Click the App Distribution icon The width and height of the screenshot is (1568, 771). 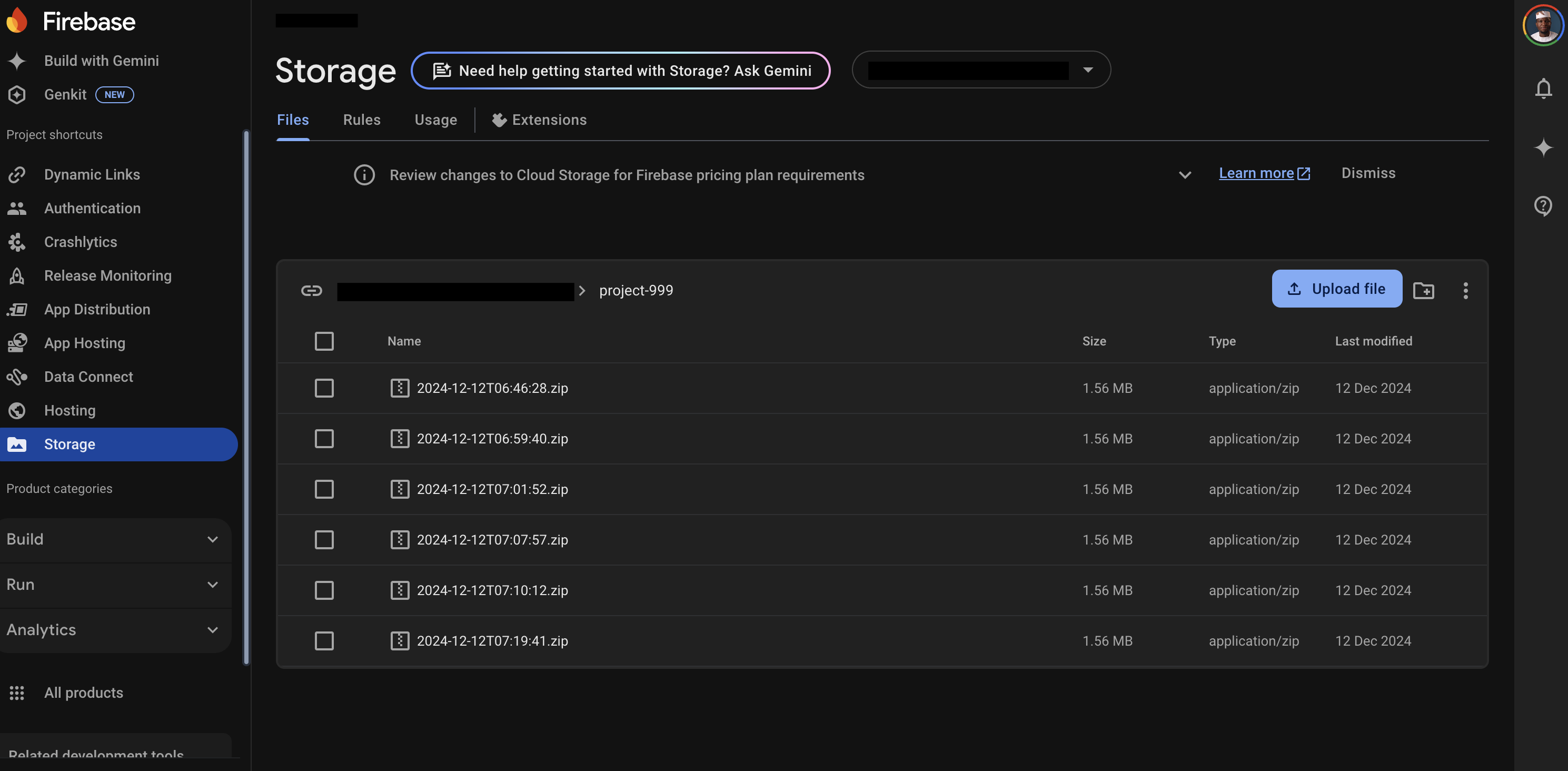click(17, 309)
